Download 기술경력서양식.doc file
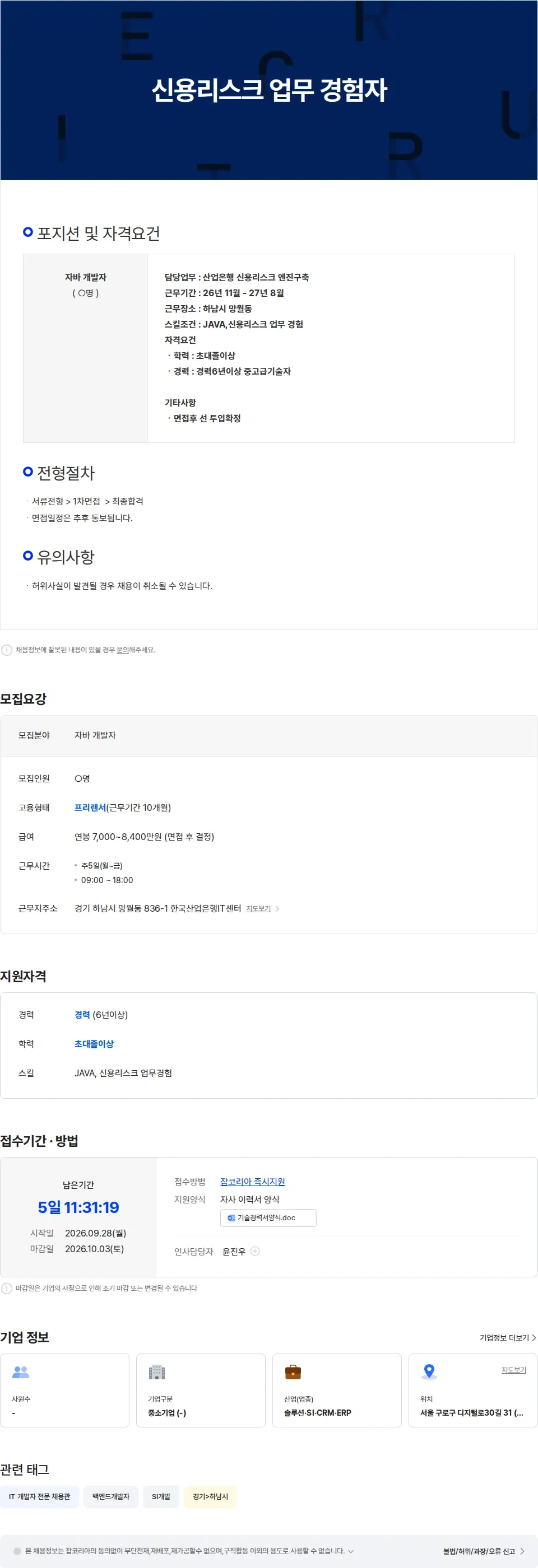 tap(268, 1218)
